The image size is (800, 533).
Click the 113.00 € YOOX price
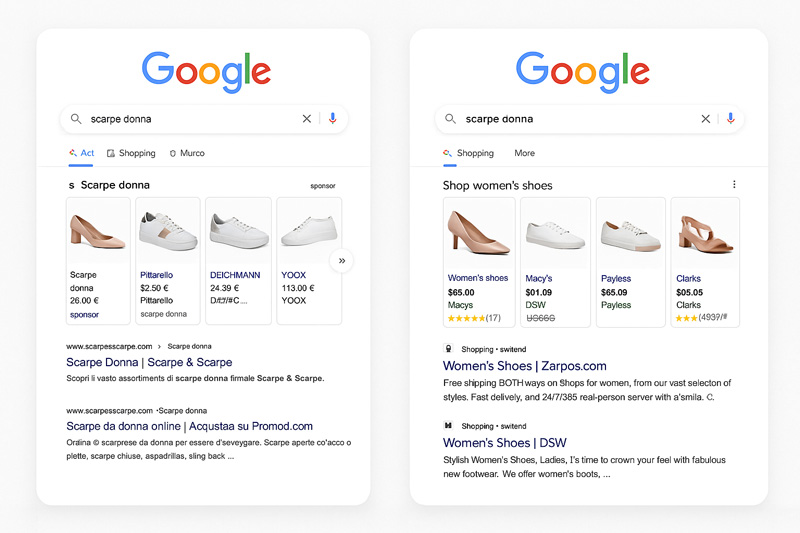coord(298,288)
